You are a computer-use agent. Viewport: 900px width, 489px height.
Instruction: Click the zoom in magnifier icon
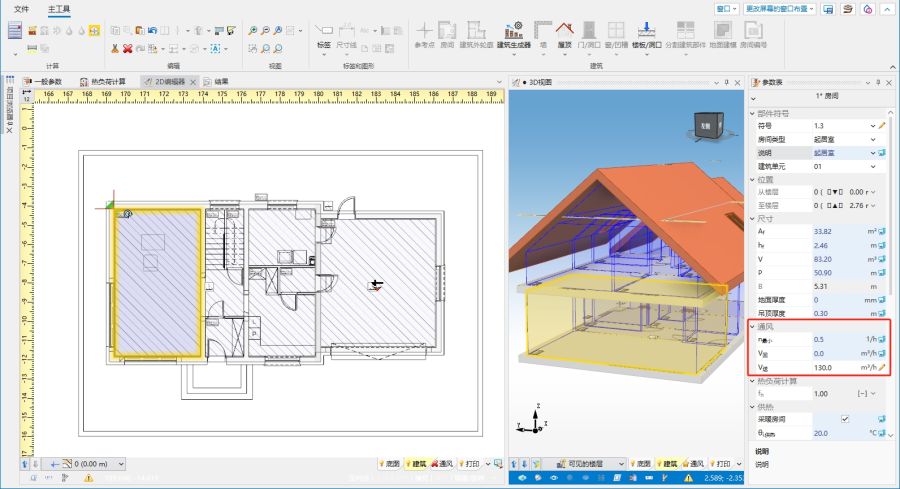(x=253, y=31)
